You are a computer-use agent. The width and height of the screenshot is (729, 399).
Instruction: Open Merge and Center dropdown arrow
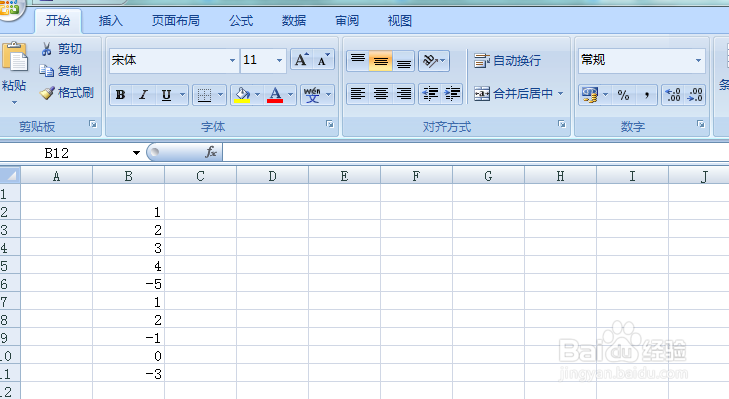pos(561,94)
